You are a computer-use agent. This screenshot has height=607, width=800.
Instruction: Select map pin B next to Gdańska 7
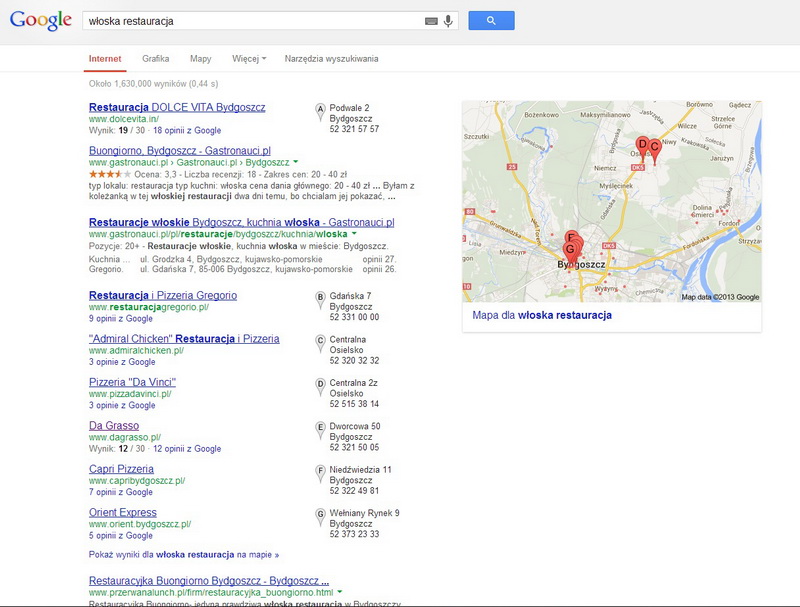tap(320, 300)
